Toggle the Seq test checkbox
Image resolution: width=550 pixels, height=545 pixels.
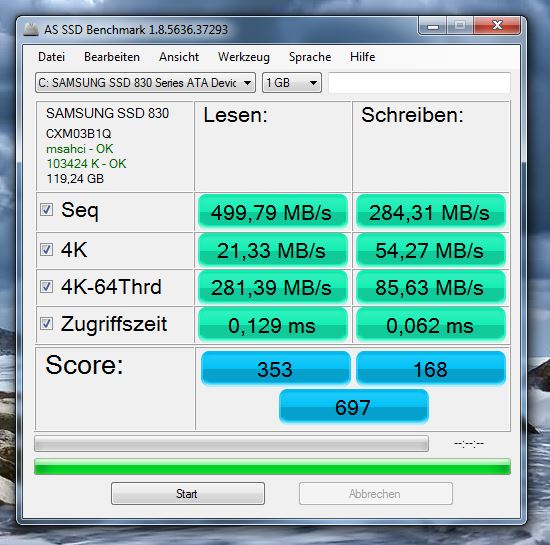(46, 210)
